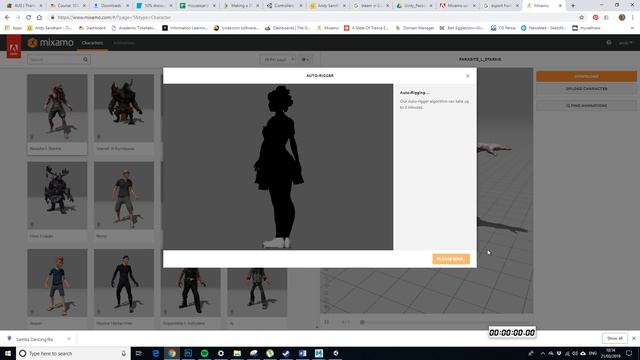This screenshot has width=640, height=360.
Task: Click the Please Wait button in dialog
Action: click(451, 259)
